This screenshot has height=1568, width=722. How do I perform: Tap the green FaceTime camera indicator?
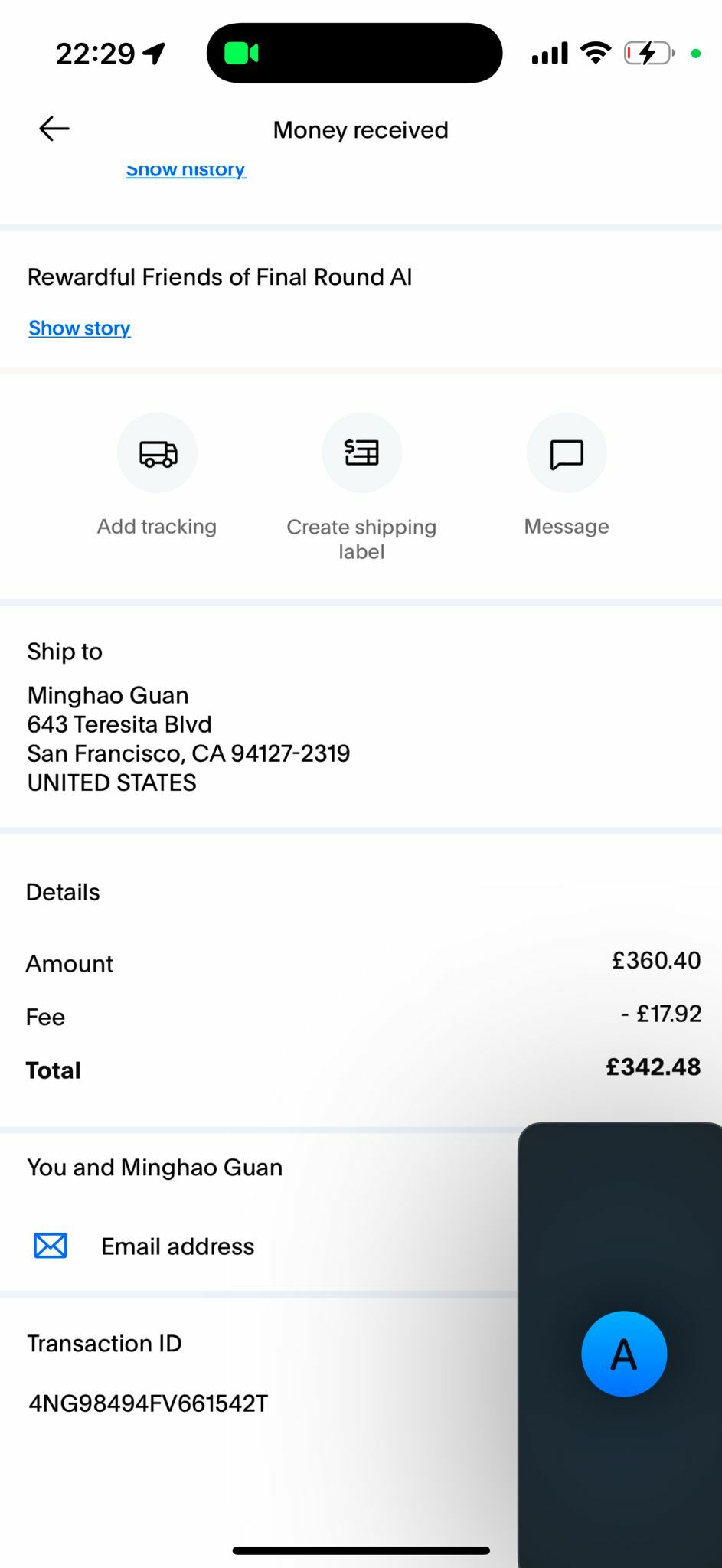point(241,54)
